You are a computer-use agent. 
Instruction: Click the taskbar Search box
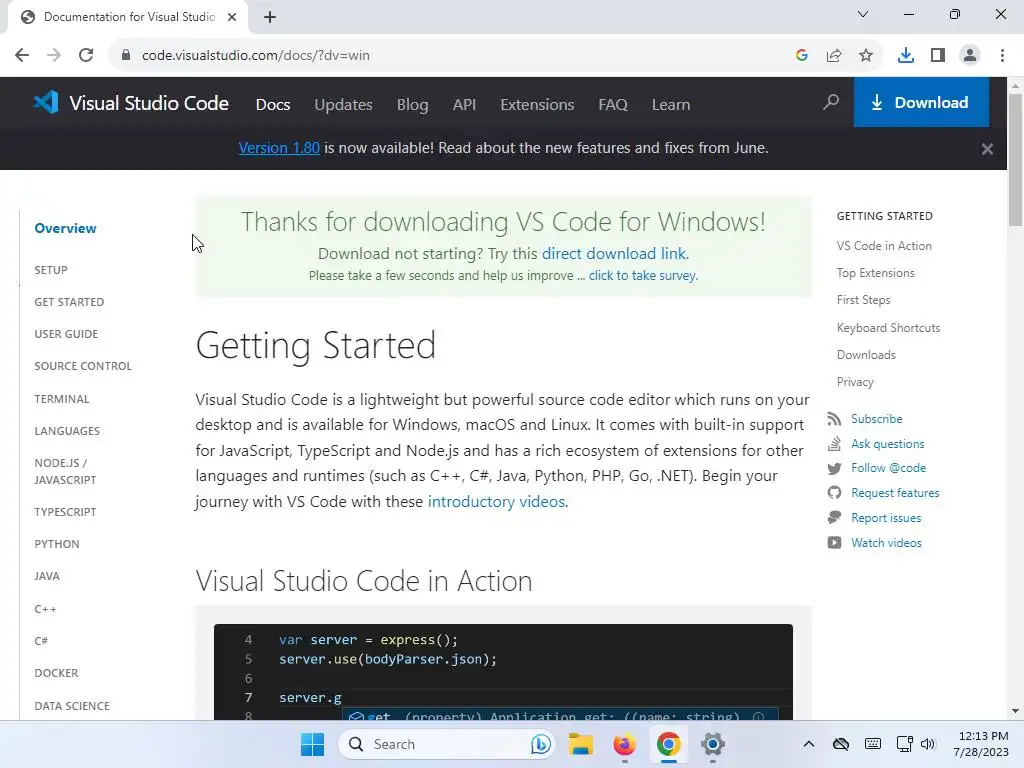click(447, 744)
